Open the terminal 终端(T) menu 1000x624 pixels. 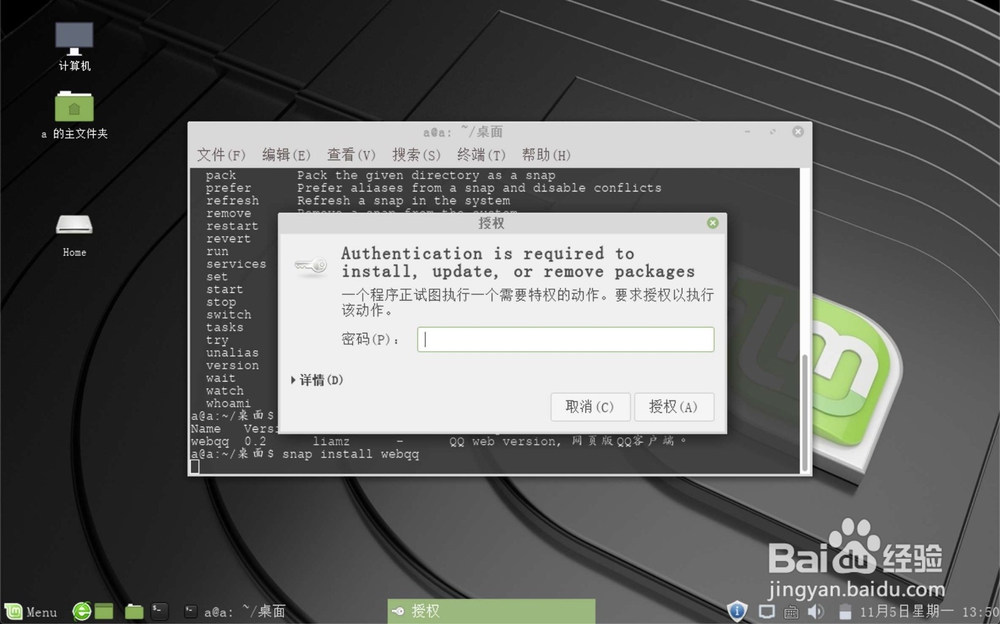click(481, 154)
